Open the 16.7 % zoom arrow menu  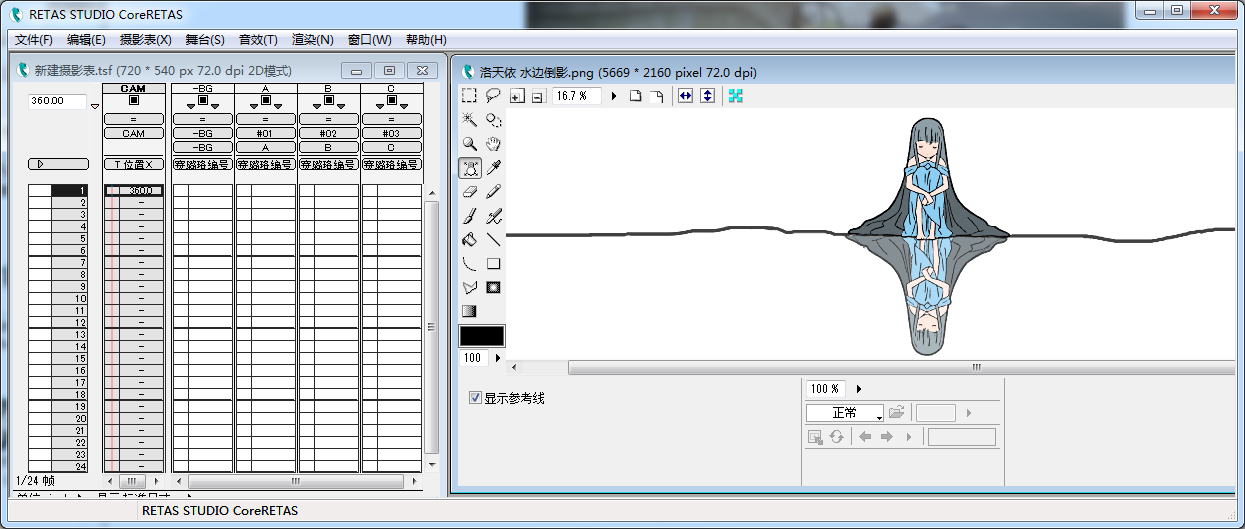(x=614, y=96)
